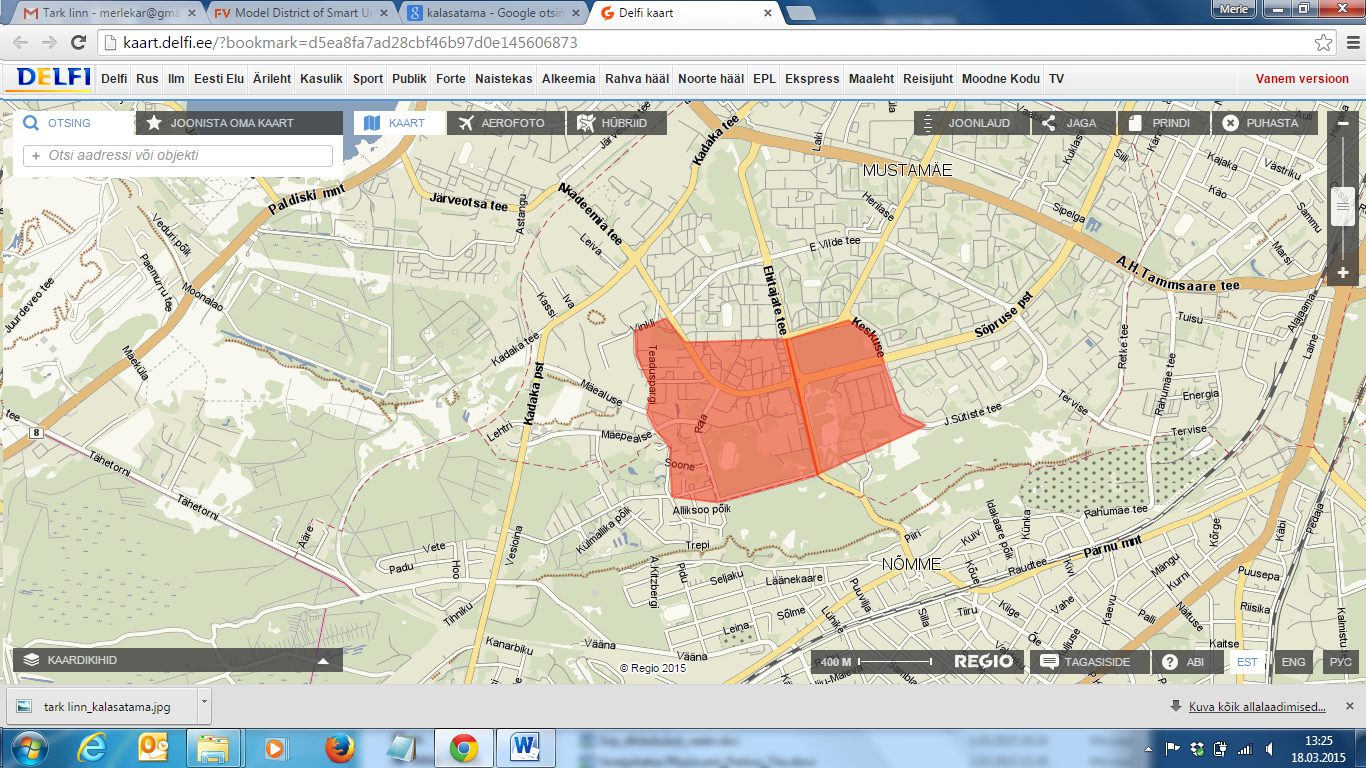Select ENG language option
The width and height of the screenshot is (1366, 768).
pos(1293,662)
